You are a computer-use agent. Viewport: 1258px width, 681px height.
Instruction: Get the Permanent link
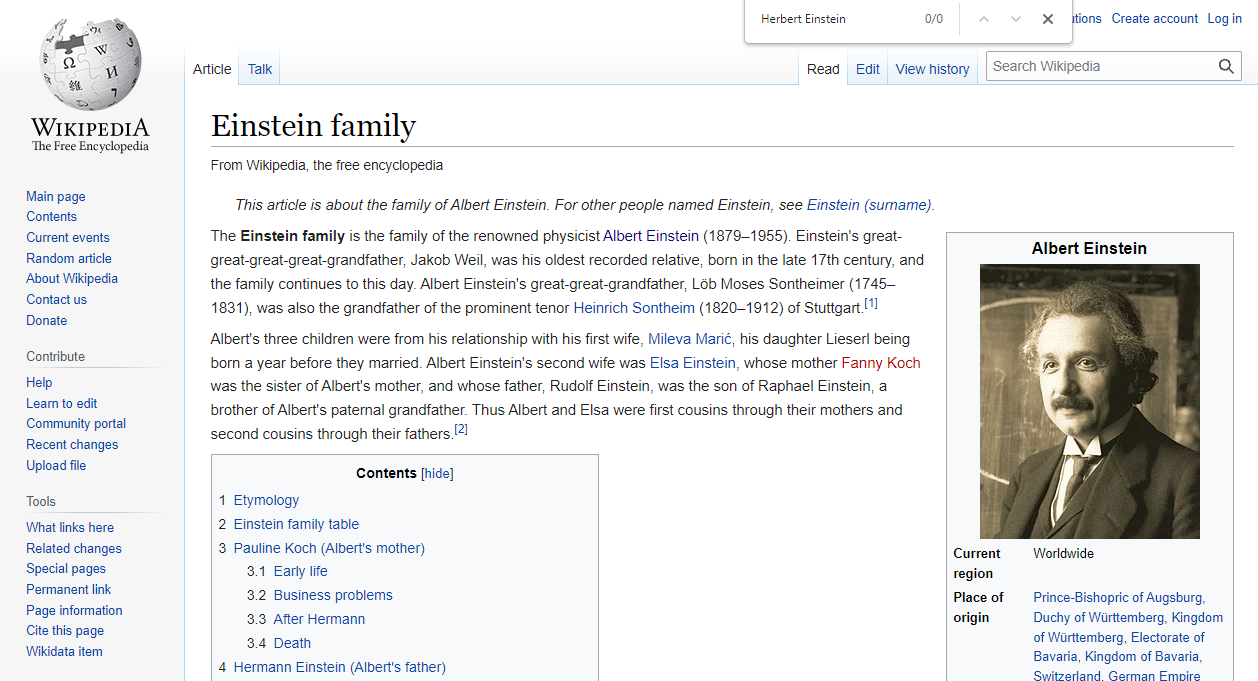(x=69, y=590)
